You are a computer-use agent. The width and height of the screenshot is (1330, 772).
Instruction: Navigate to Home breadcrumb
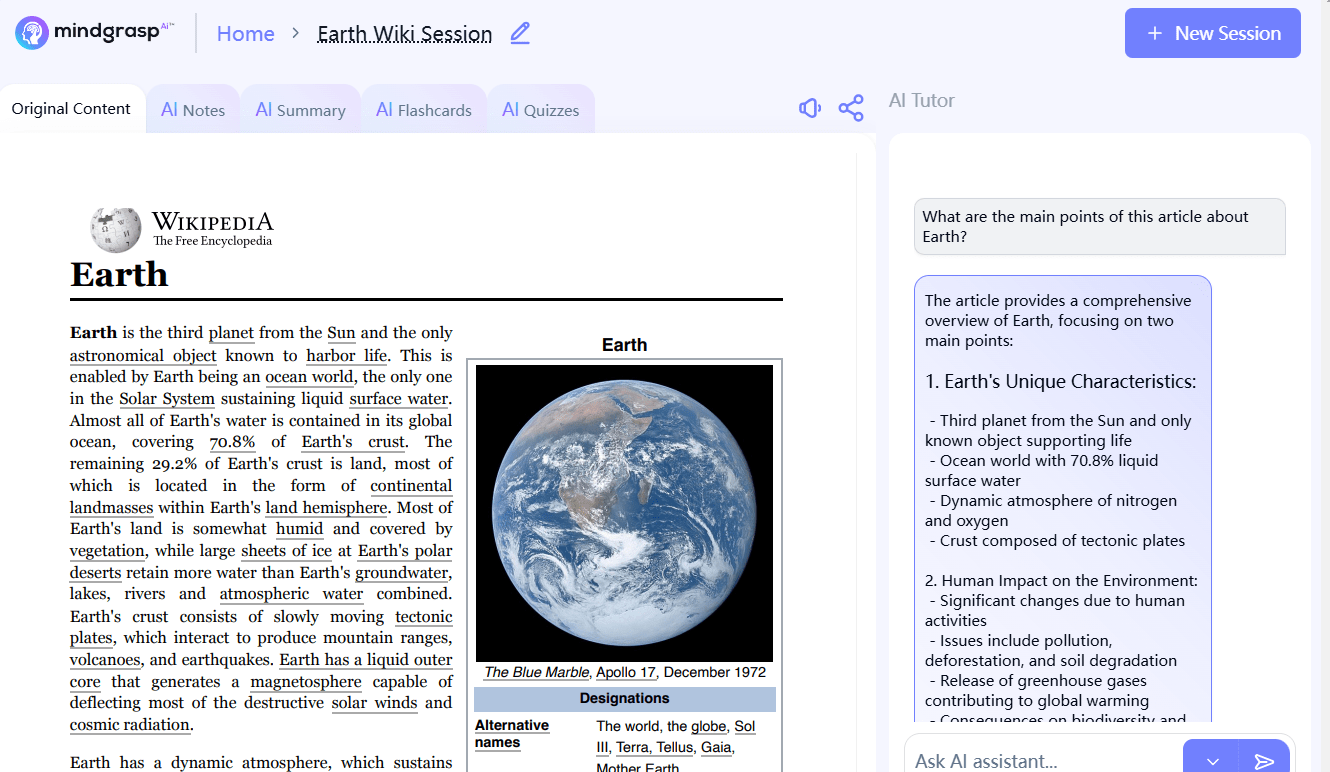click(x=245, y=34)
